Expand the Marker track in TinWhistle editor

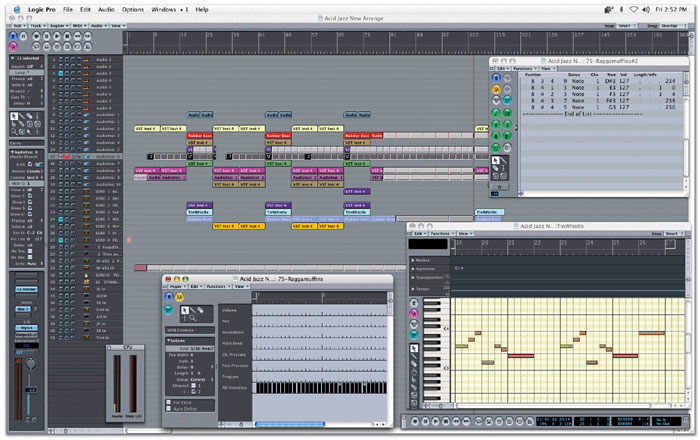412,260
